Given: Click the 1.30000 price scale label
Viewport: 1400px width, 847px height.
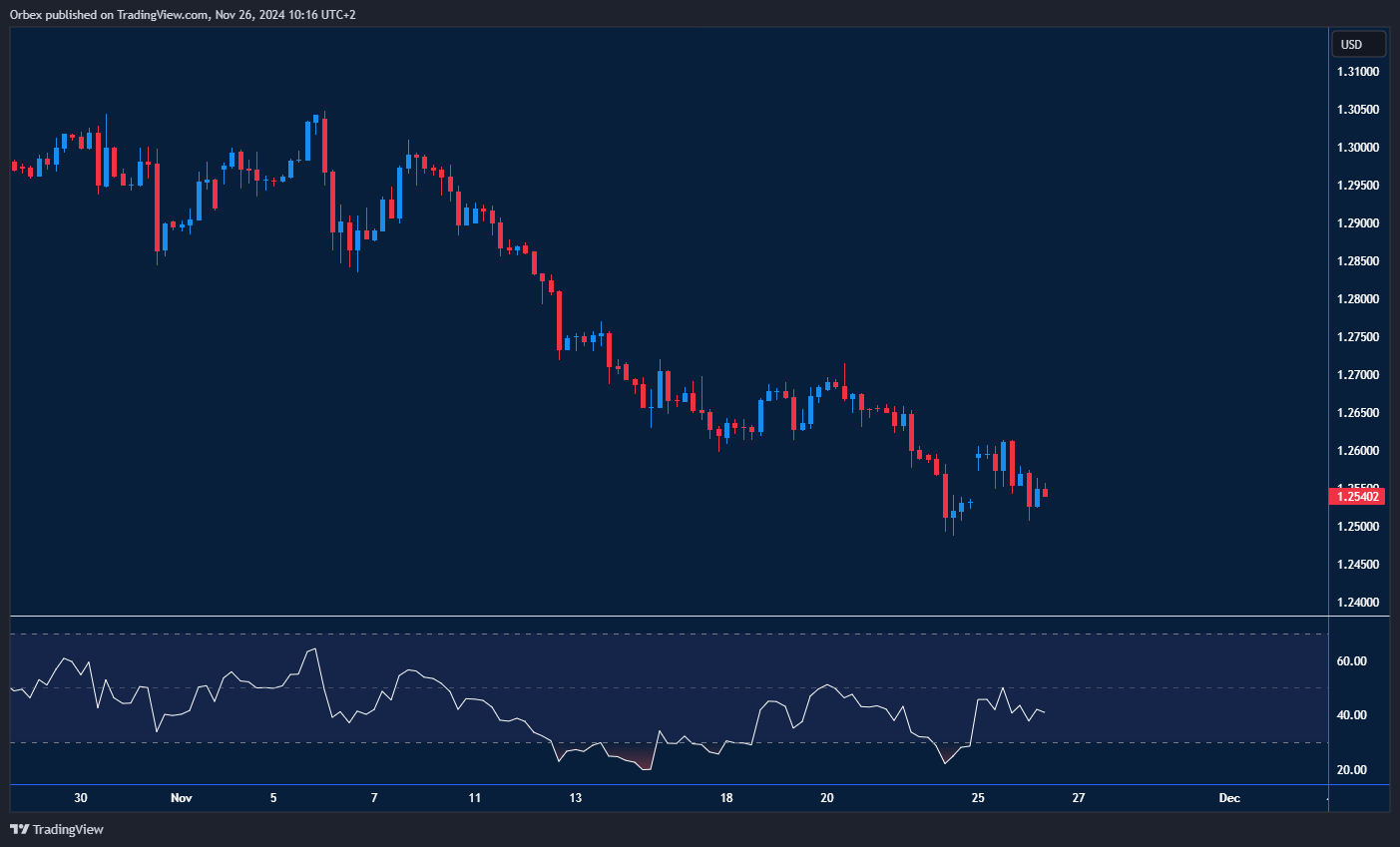Looking at the screenshot, I should [1358, 148].
